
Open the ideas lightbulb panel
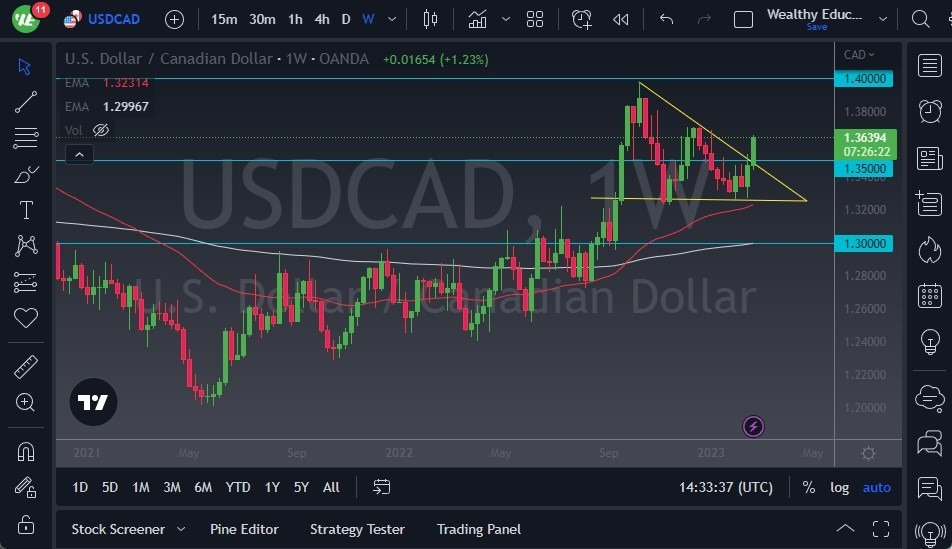pyautogui.click(x=930, y=341)
